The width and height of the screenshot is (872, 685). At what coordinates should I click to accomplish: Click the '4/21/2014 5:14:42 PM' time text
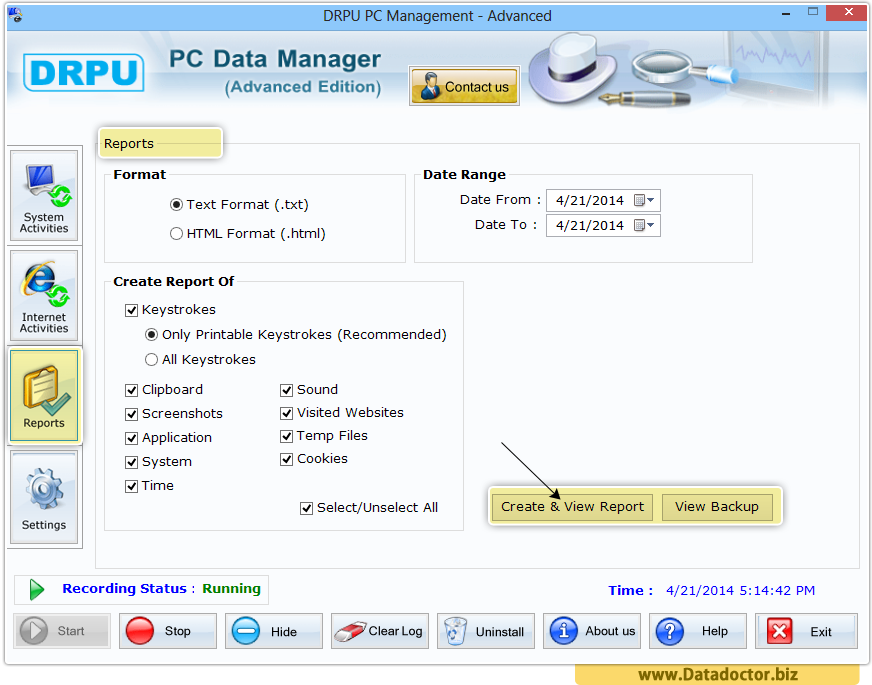pyautogui.click(x=740, y=590)
